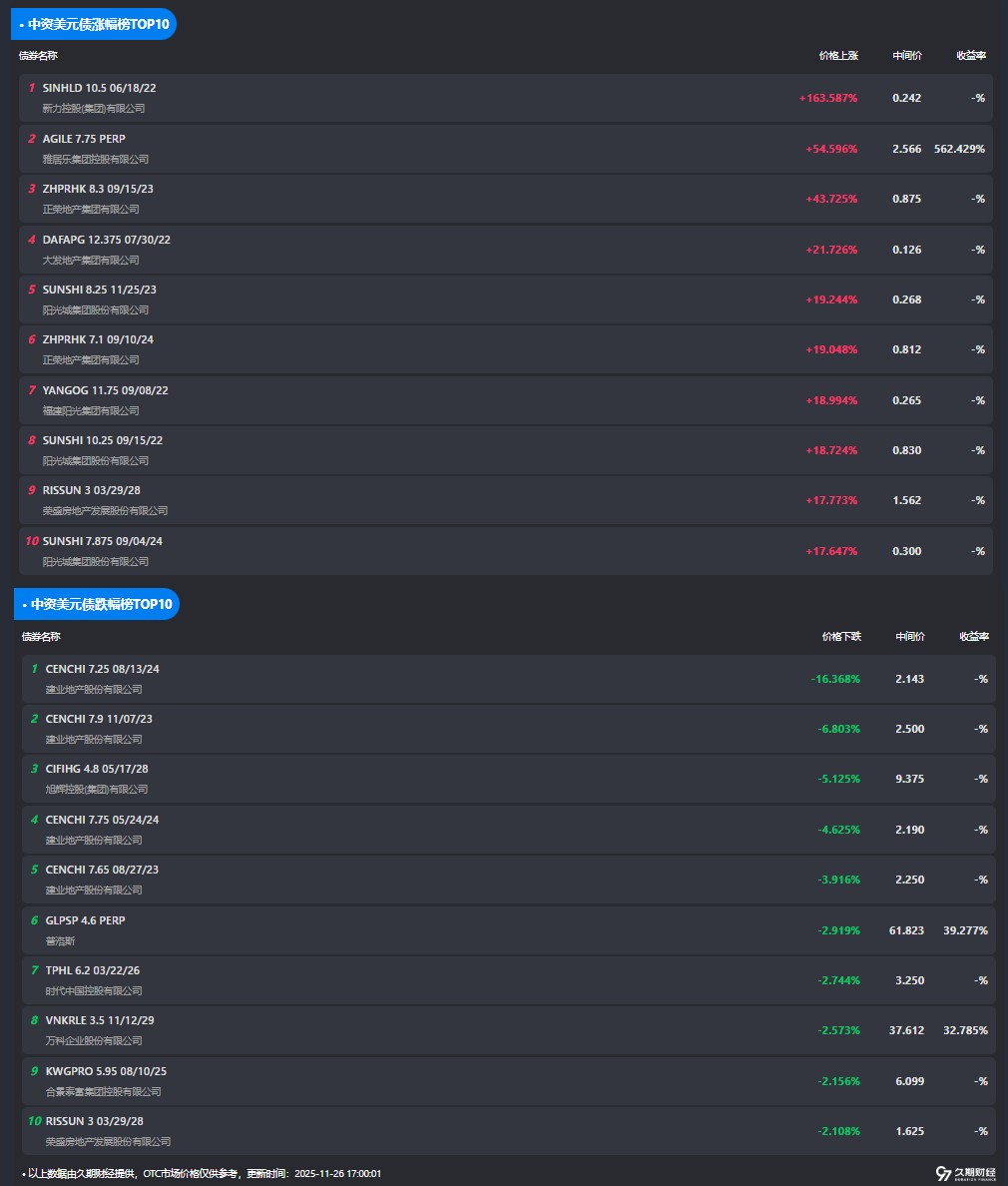Click green rank number beside CENCHI 7.9
Viewport: 1008px width, 1186px height.
34,719
